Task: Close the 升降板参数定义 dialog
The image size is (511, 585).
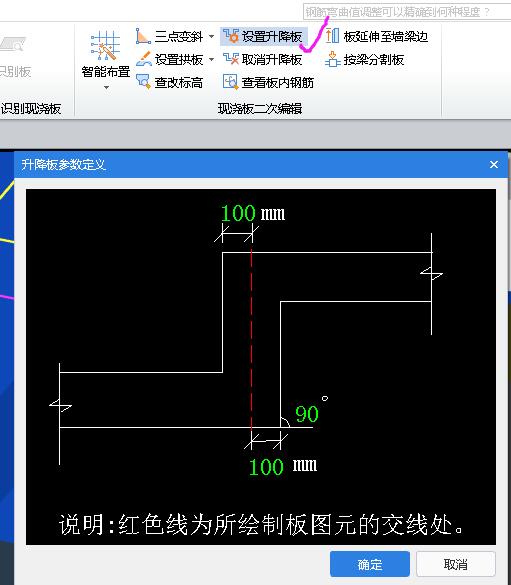Action: pyautogui.click(x=494, y=165)
